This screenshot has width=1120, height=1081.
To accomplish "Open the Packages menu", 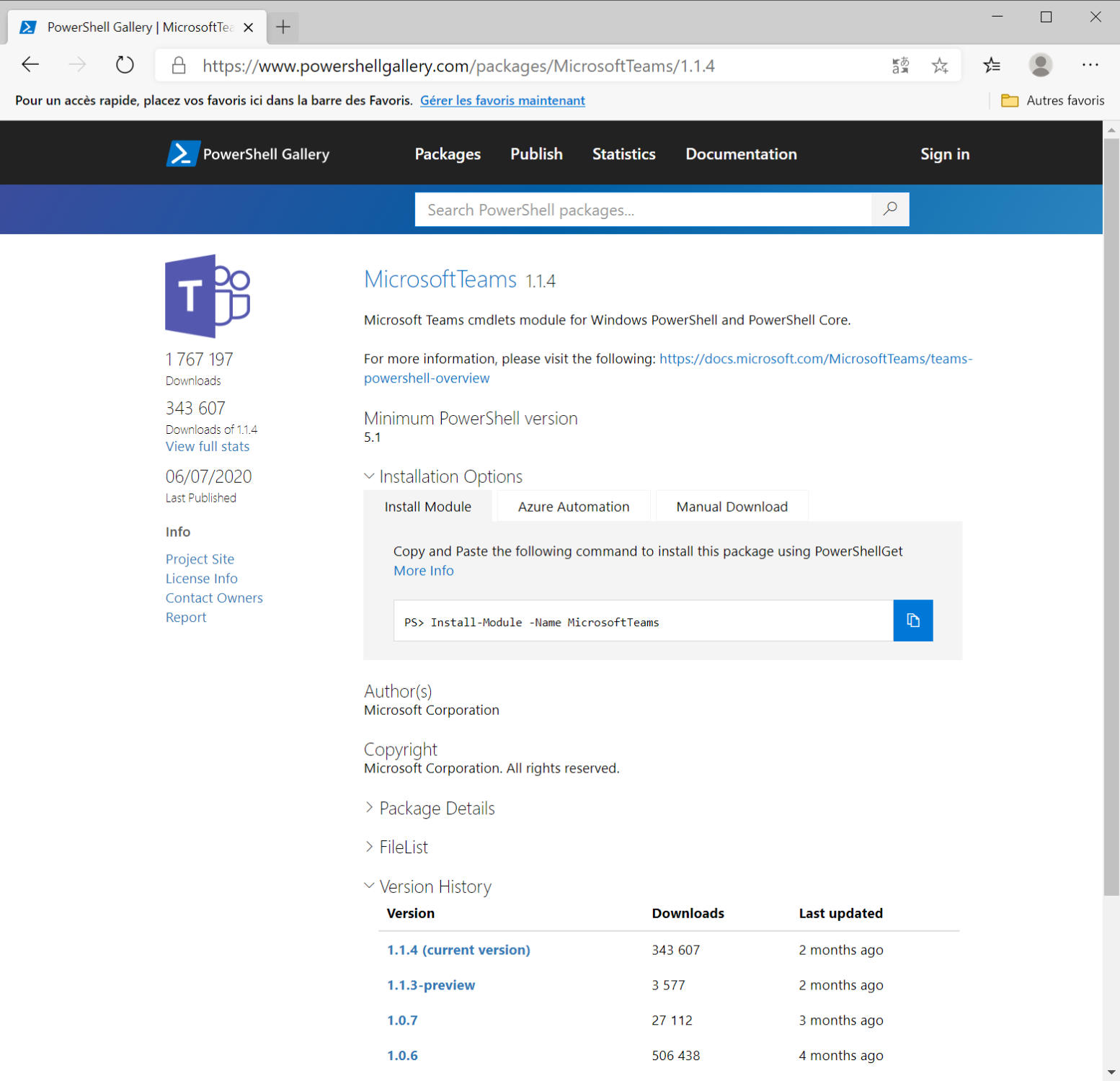I will click(448, 154).
